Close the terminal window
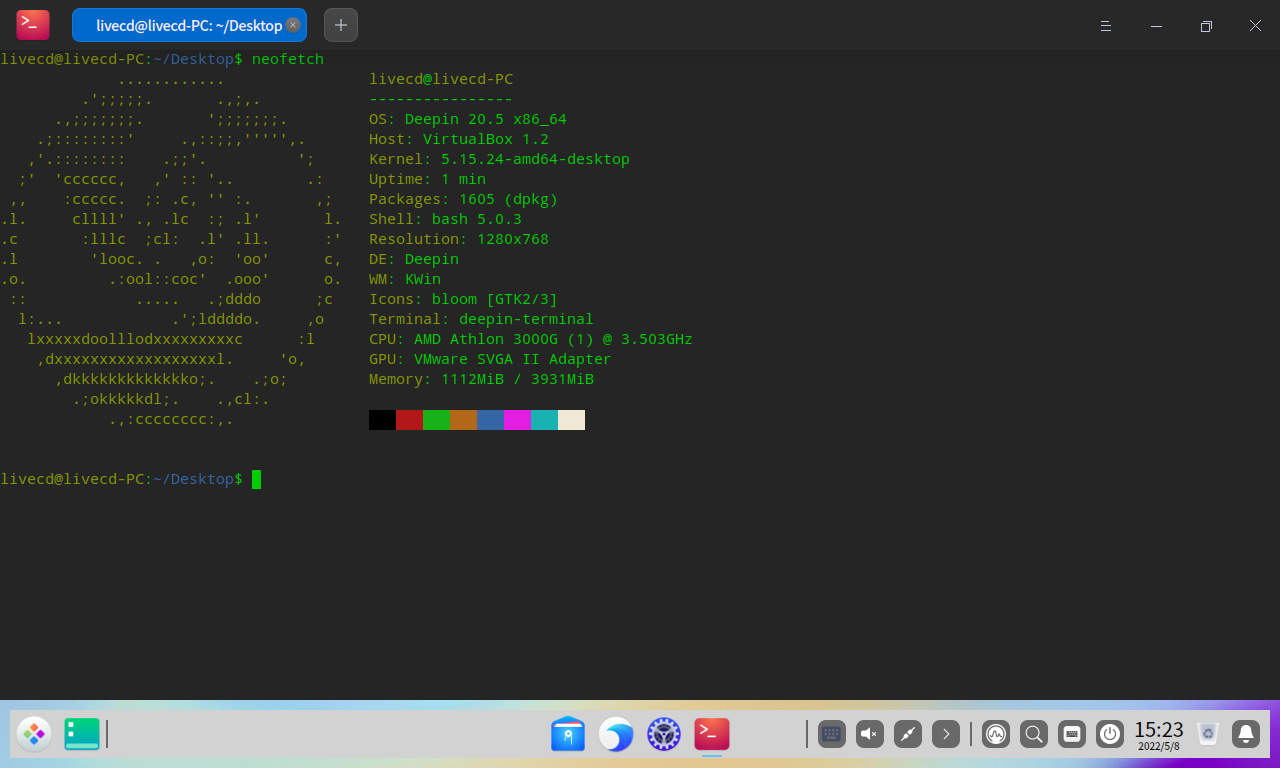This screenshot has height=768, width=1280. [x=1256, y=26]
